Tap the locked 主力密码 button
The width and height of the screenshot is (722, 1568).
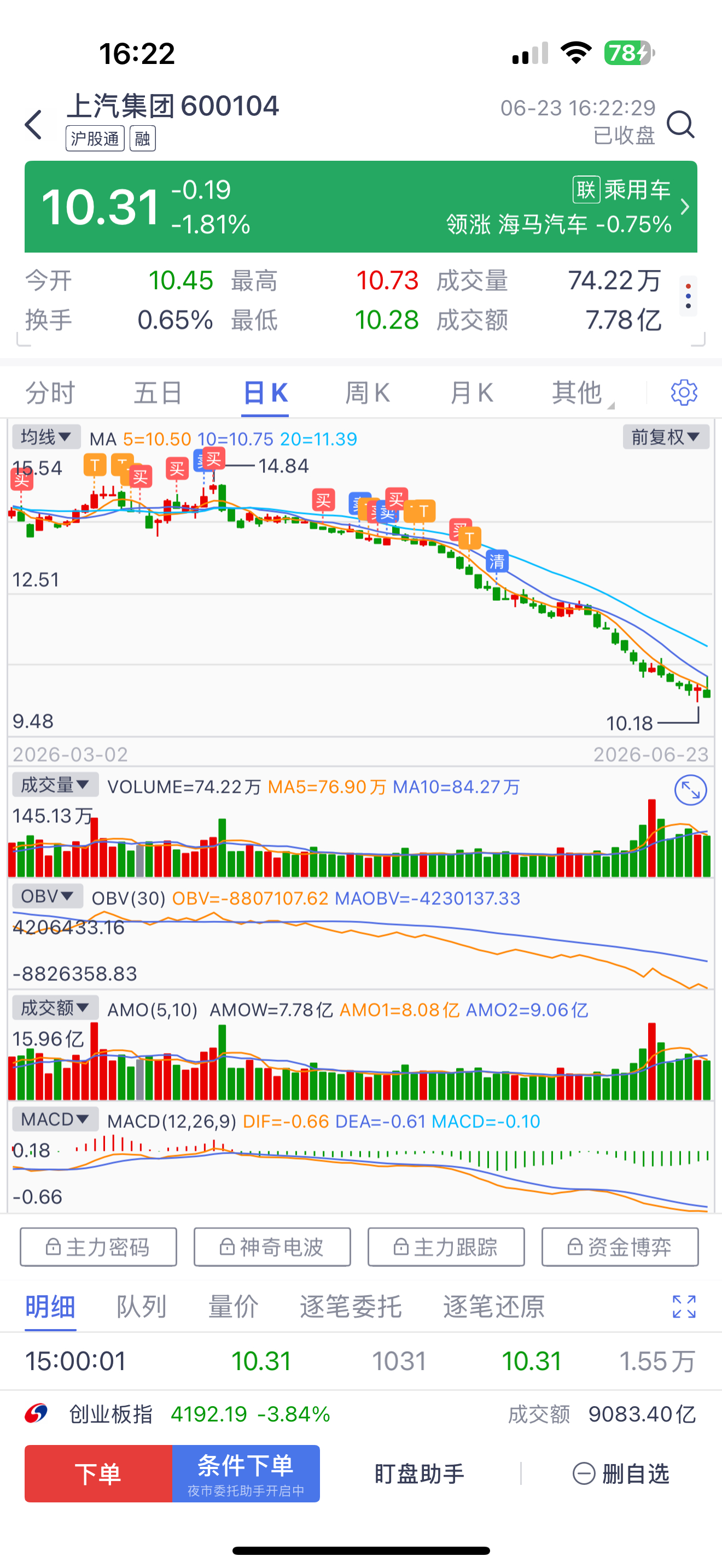click(x=98, y=1247)
